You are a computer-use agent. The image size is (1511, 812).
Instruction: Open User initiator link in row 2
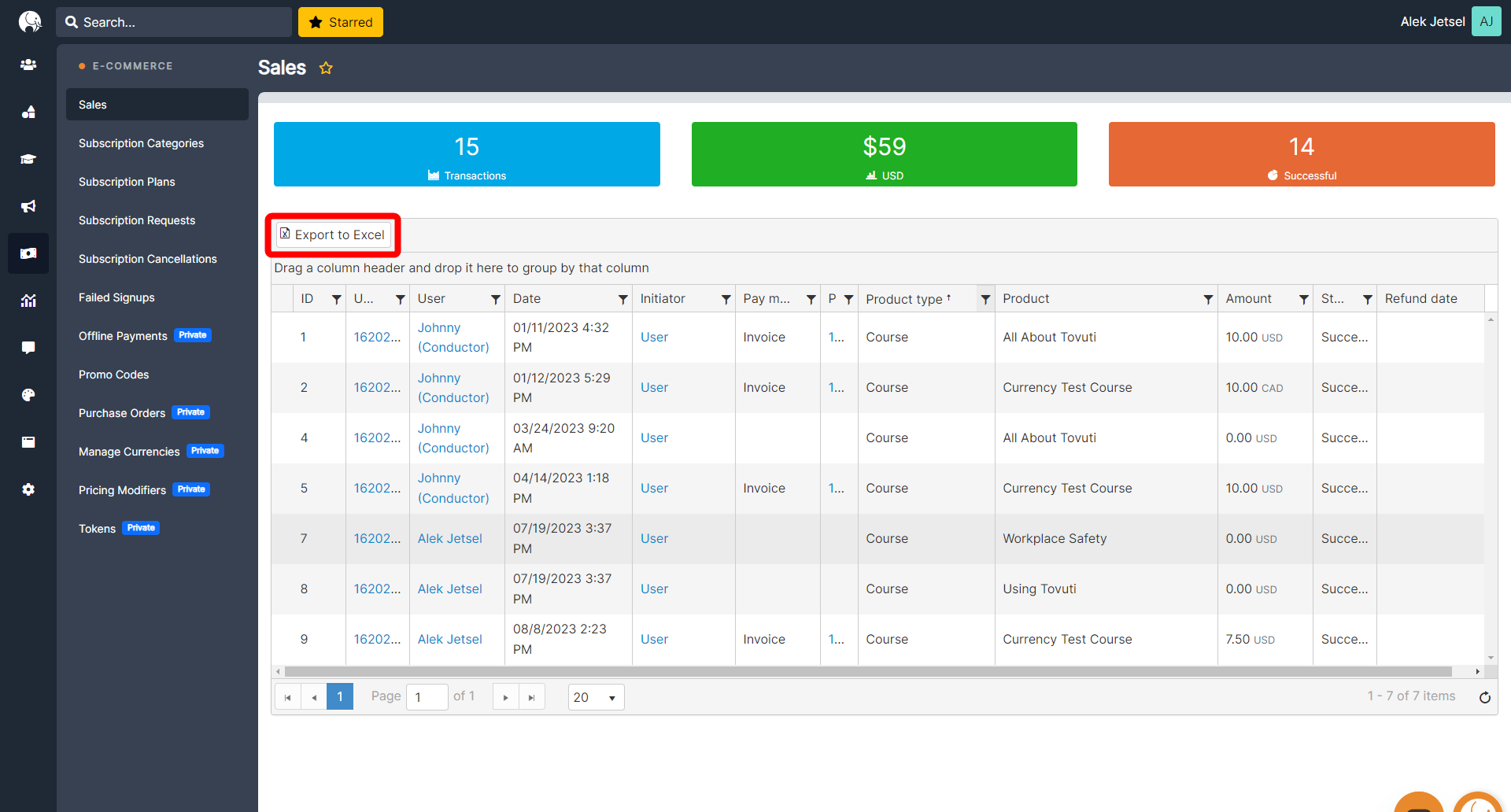[654, 388]
